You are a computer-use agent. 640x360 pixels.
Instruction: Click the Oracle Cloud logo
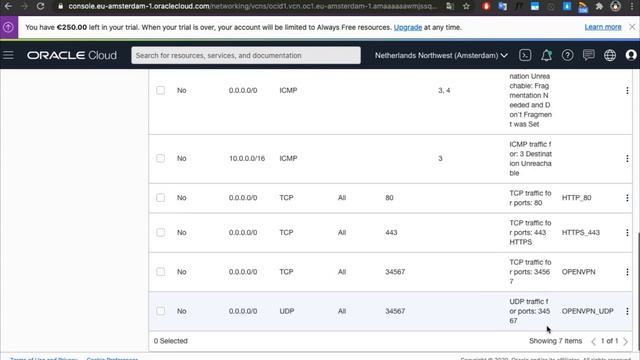click(72, 55)
